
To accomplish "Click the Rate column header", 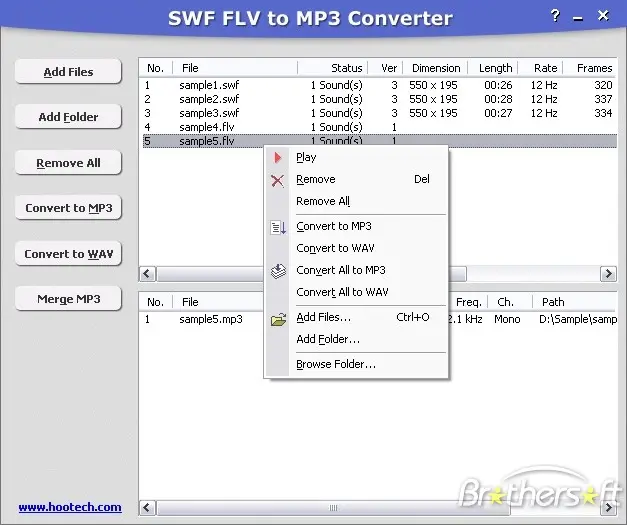I will pos(541,68).
